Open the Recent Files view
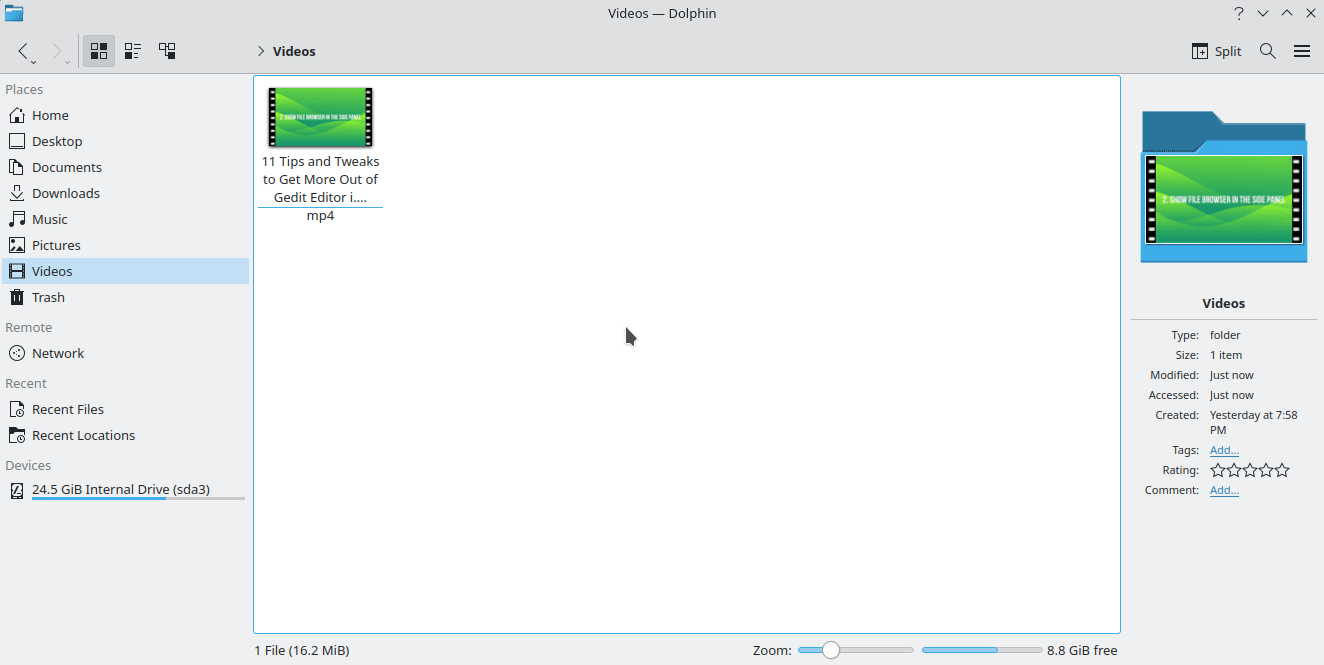This screenshot has width=1324, height=665. [66, 409]
